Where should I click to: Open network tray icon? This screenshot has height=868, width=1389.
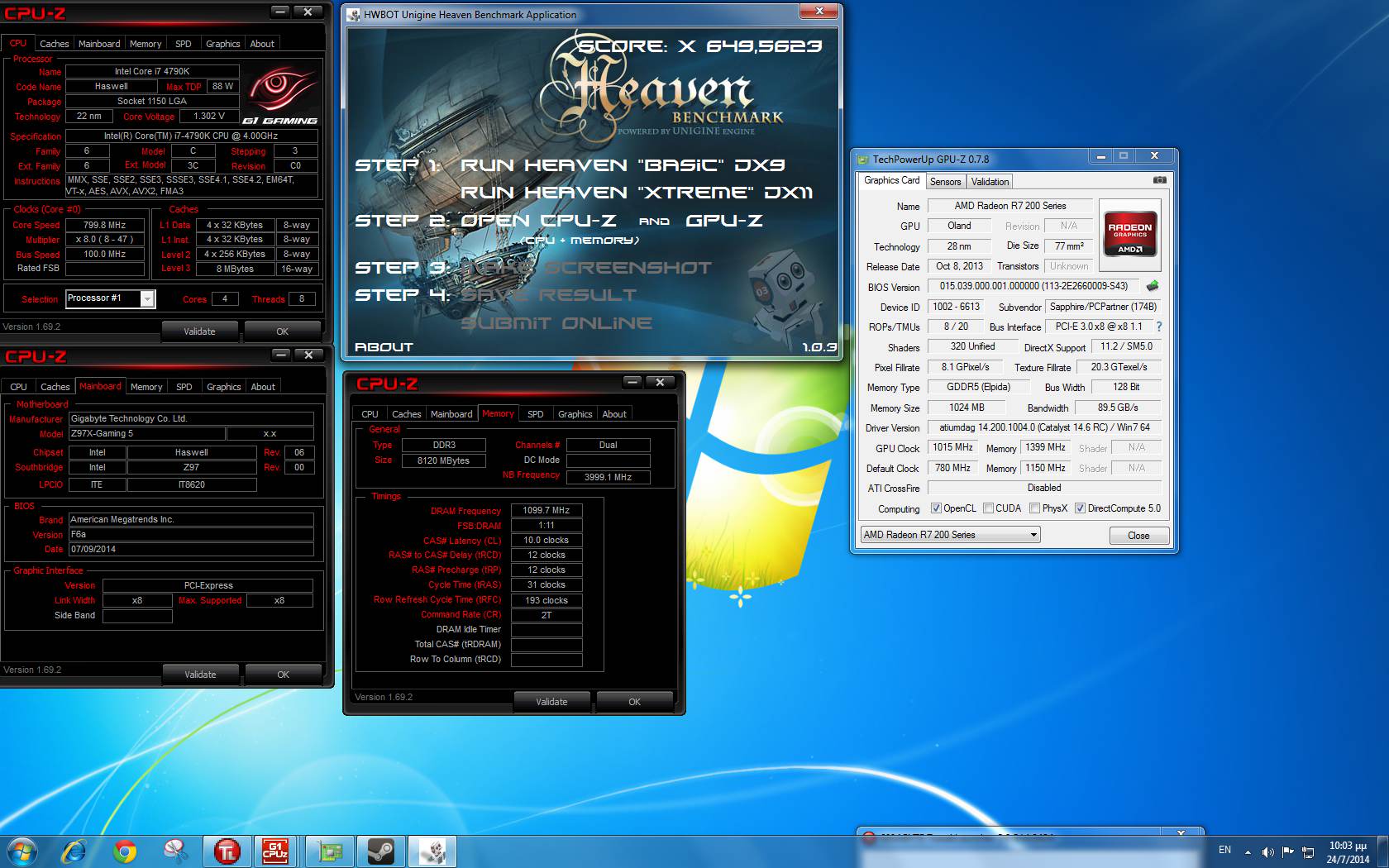click(x=1308, y=852)
